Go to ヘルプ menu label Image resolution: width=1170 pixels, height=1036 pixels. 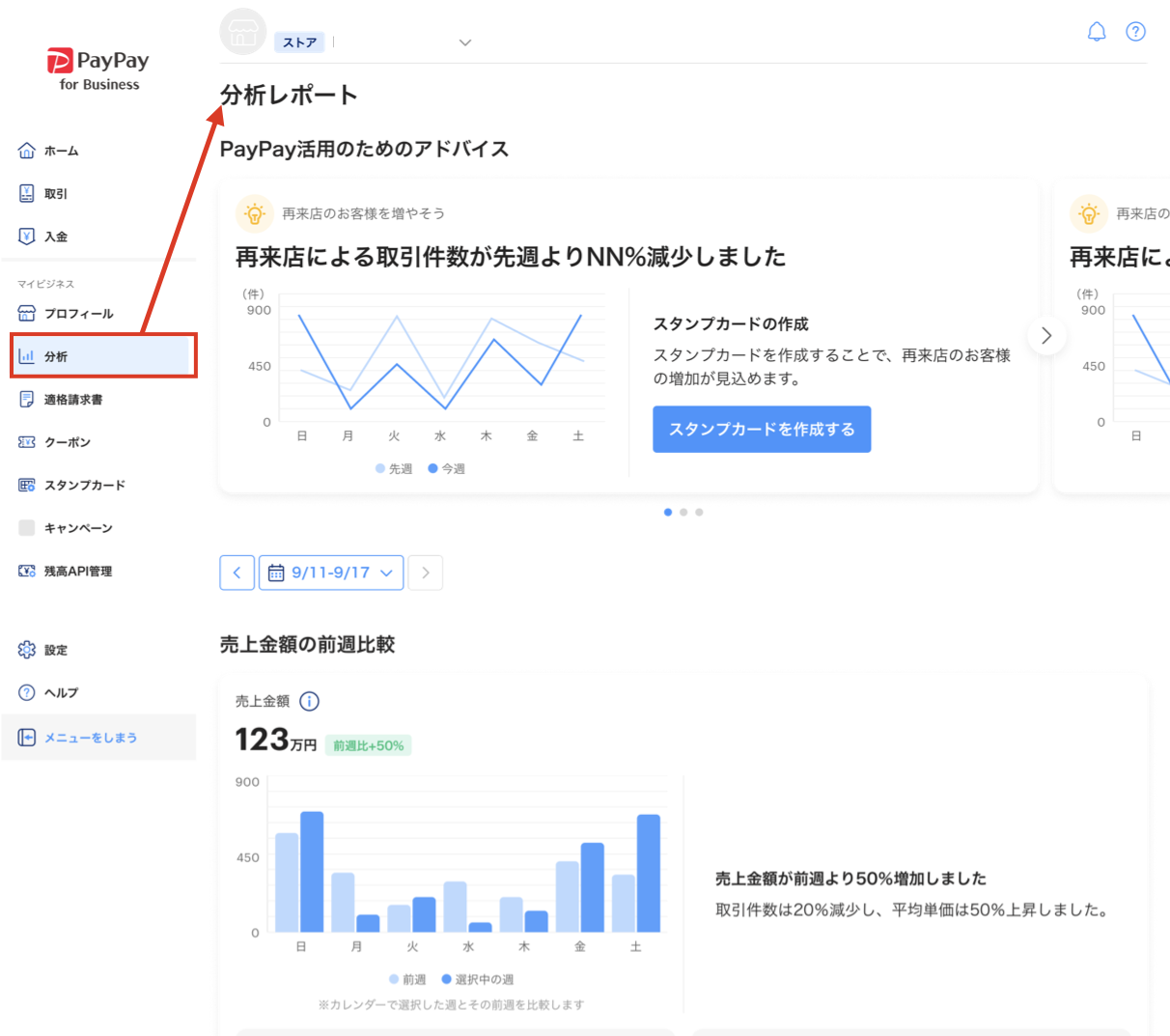pyautogui.click(x=62, y=692)
